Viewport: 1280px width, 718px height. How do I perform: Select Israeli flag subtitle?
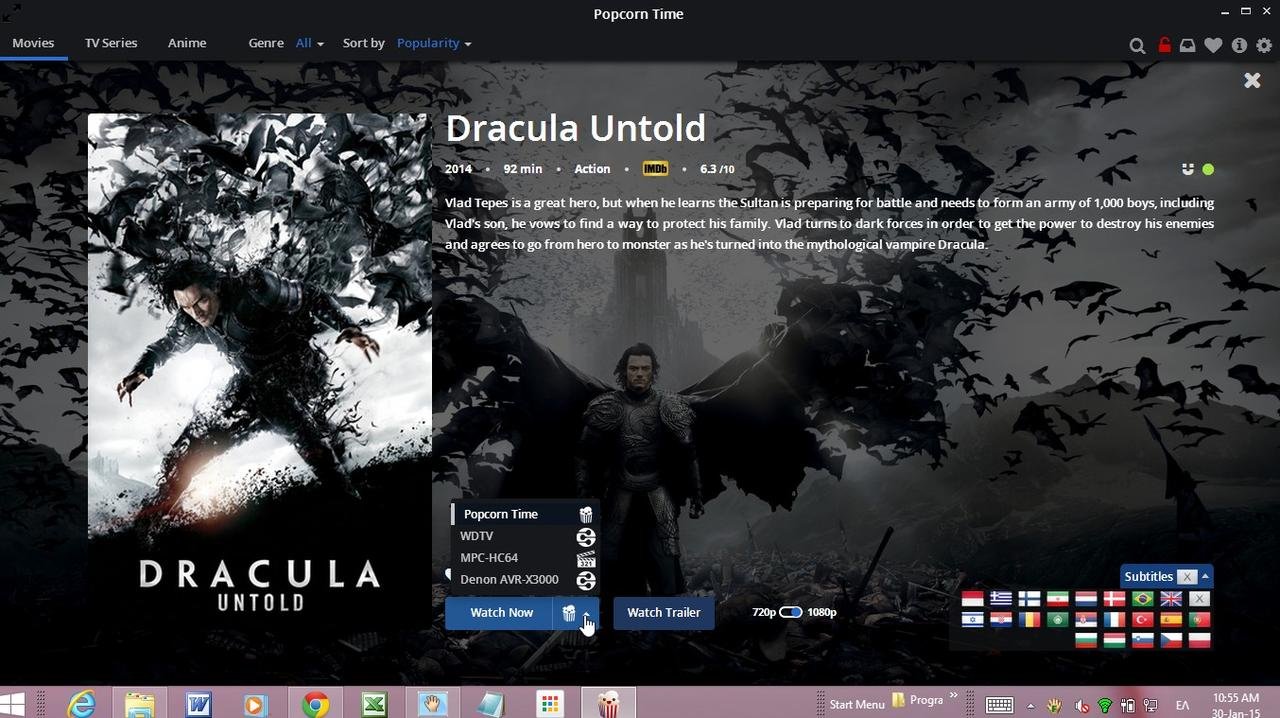point(972,620)
